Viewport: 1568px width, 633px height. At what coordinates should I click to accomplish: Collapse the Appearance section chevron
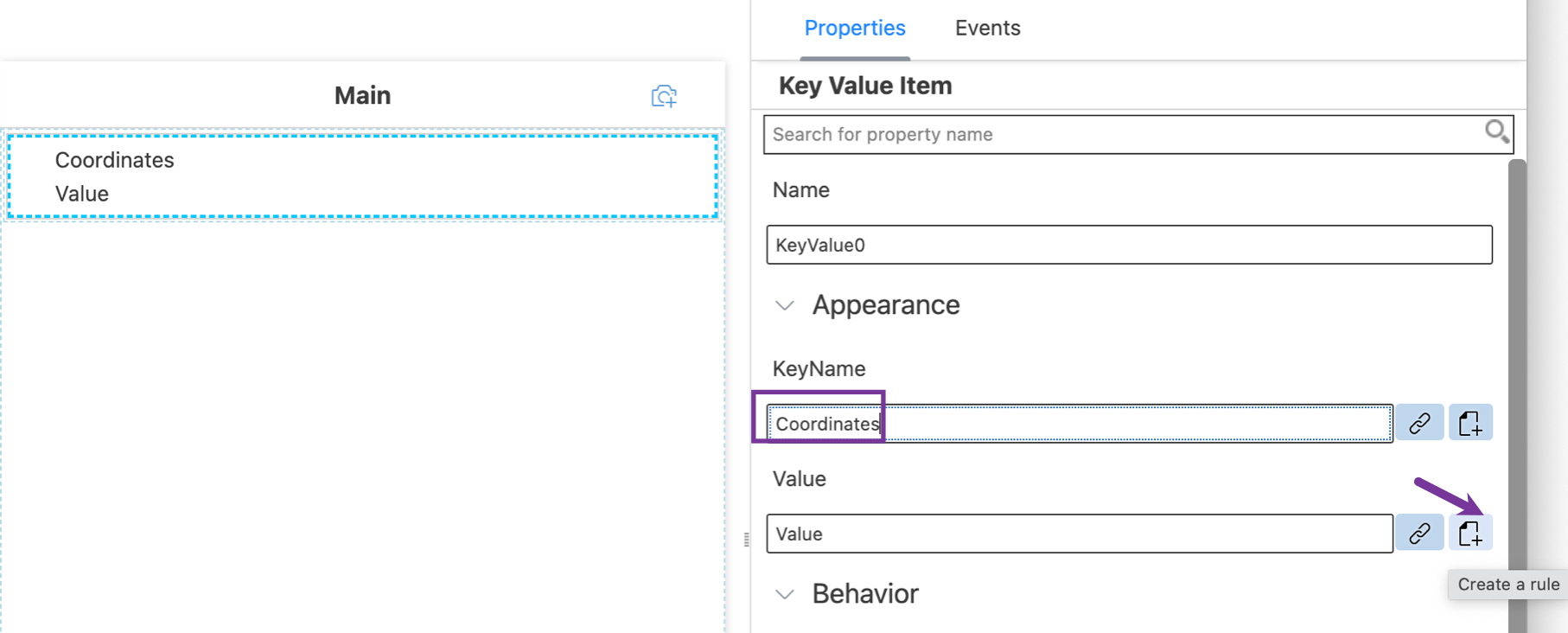pos(785,305)
